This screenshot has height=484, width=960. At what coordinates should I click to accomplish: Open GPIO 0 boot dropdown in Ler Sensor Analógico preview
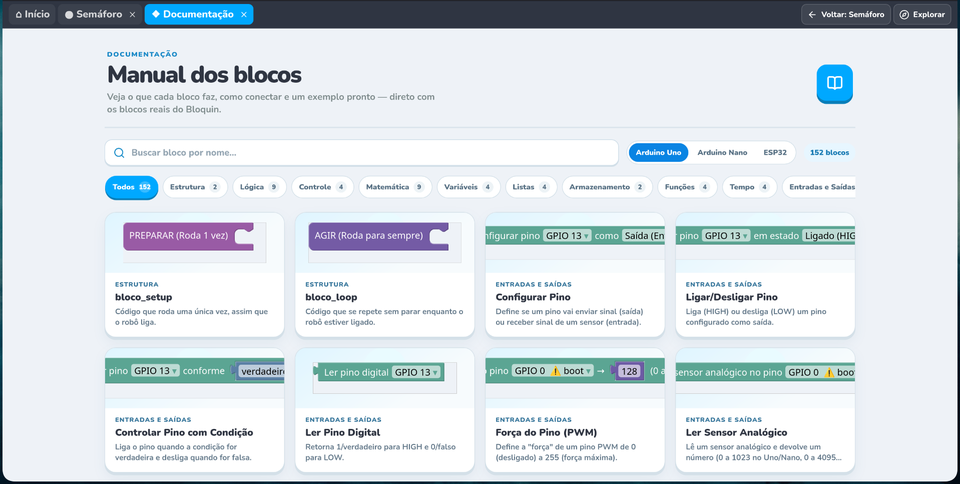(820, 372)
